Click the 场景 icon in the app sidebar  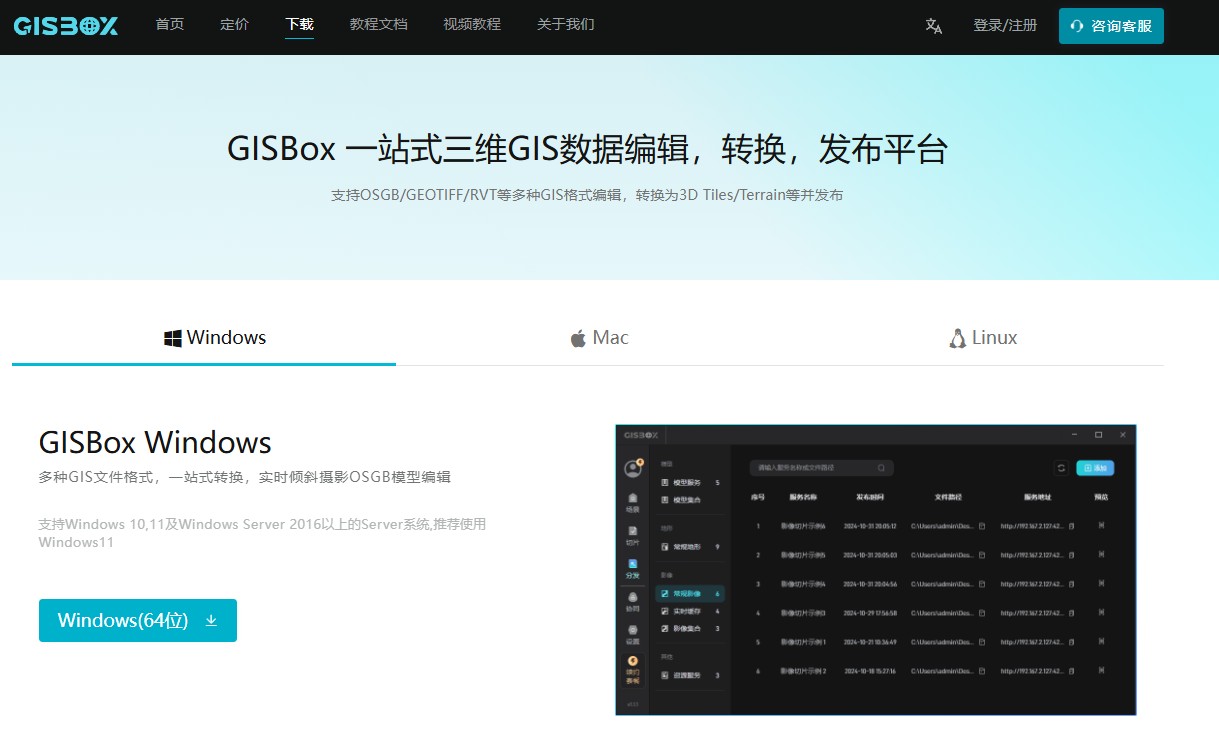click(x=632, y=502)
